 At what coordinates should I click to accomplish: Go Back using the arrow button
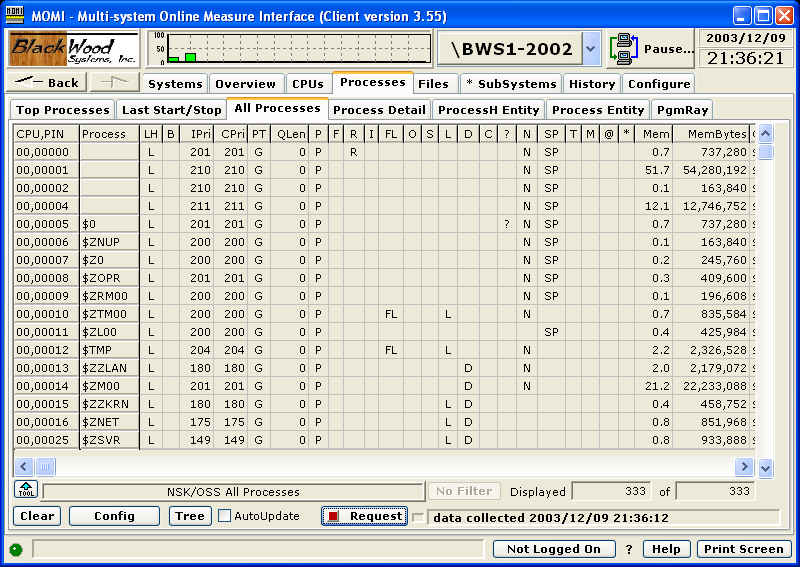48,83
